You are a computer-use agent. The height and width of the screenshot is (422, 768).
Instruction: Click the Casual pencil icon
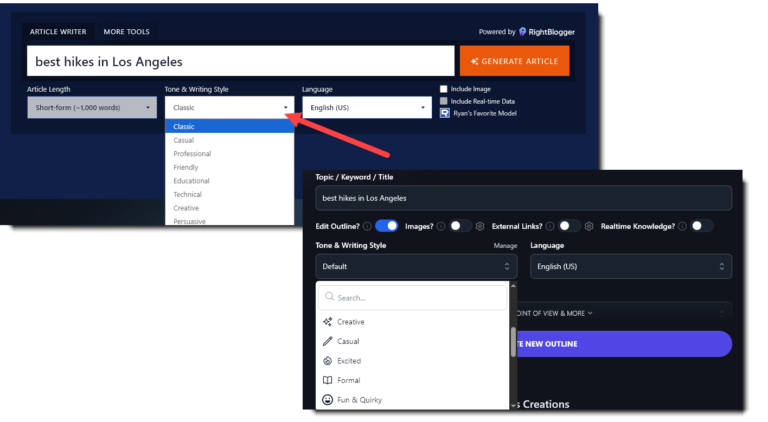(x=328, y=341)
